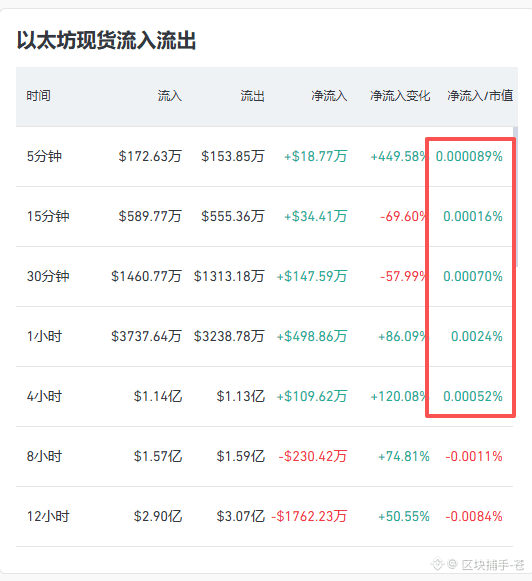The height and width of the screenshot is (581, 532).
Task: Click the 时间 column header
Action: point(39,96)
